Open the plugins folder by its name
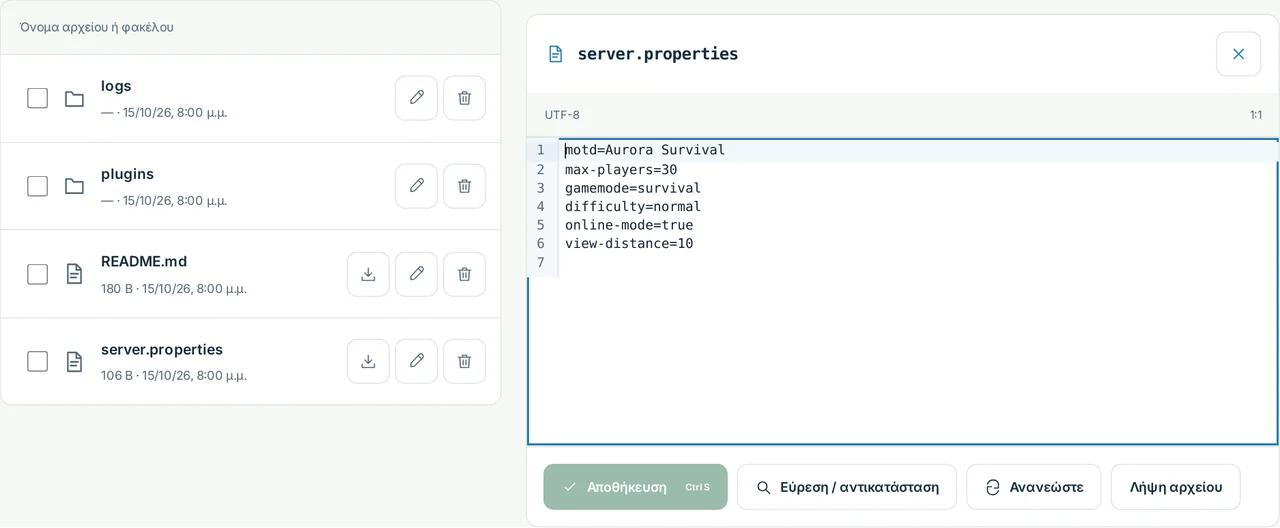This screenshot has width=1280, height=528. (x=127, y=174)
